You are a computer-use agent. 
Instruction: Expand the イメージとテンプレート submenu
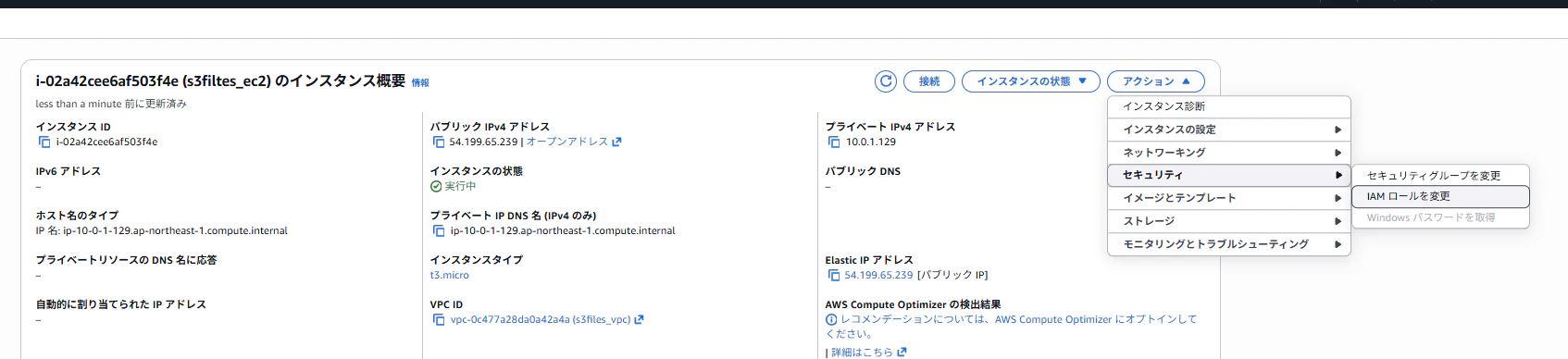[x=1229, y=198]
